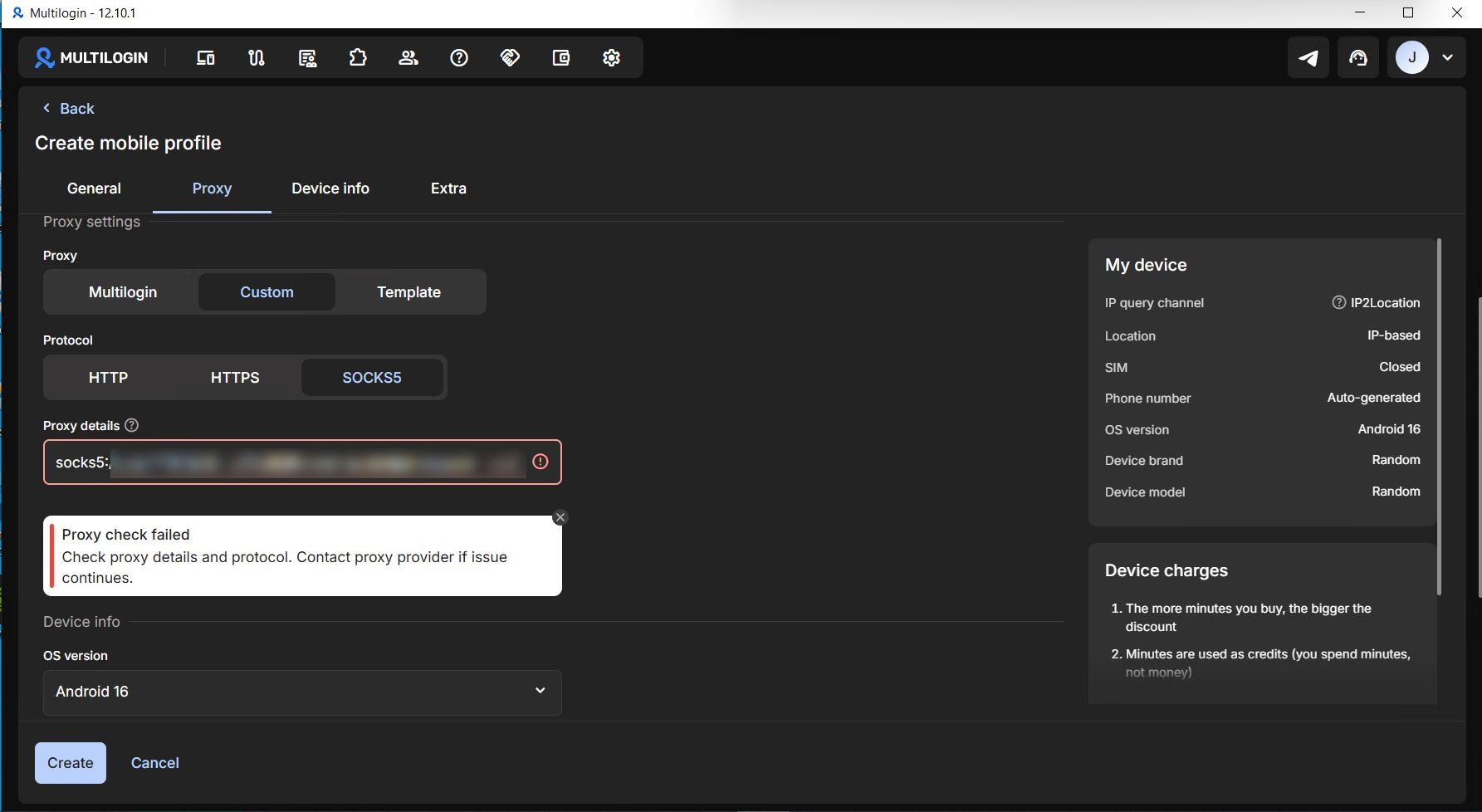
Task: Click the extensions puzzle piece icon
Action: (x=358, y=57)
